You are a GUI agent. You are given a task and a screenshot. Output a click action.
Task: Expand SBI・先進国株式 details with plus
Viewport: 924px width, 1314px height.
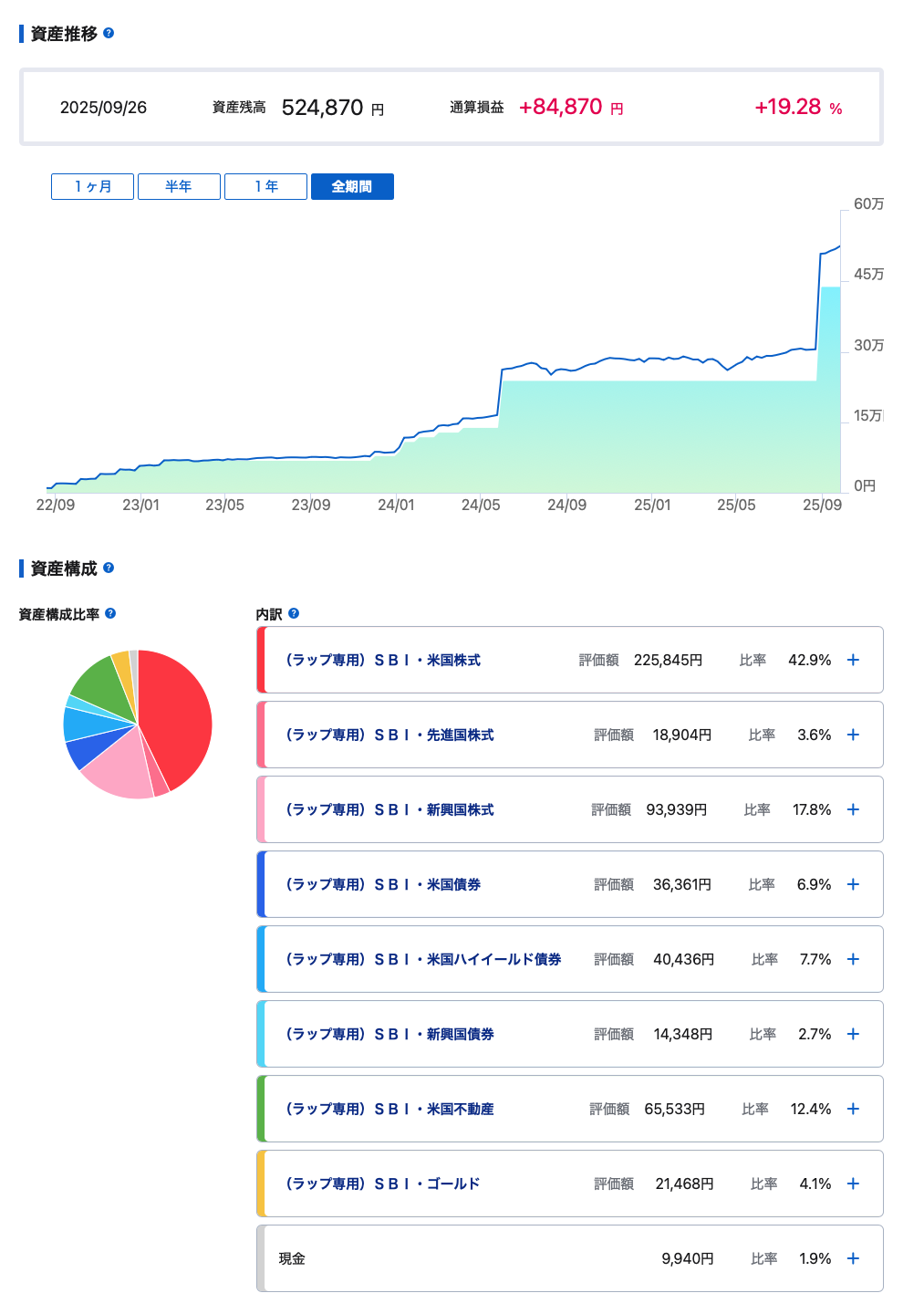(x=853, y=735)
